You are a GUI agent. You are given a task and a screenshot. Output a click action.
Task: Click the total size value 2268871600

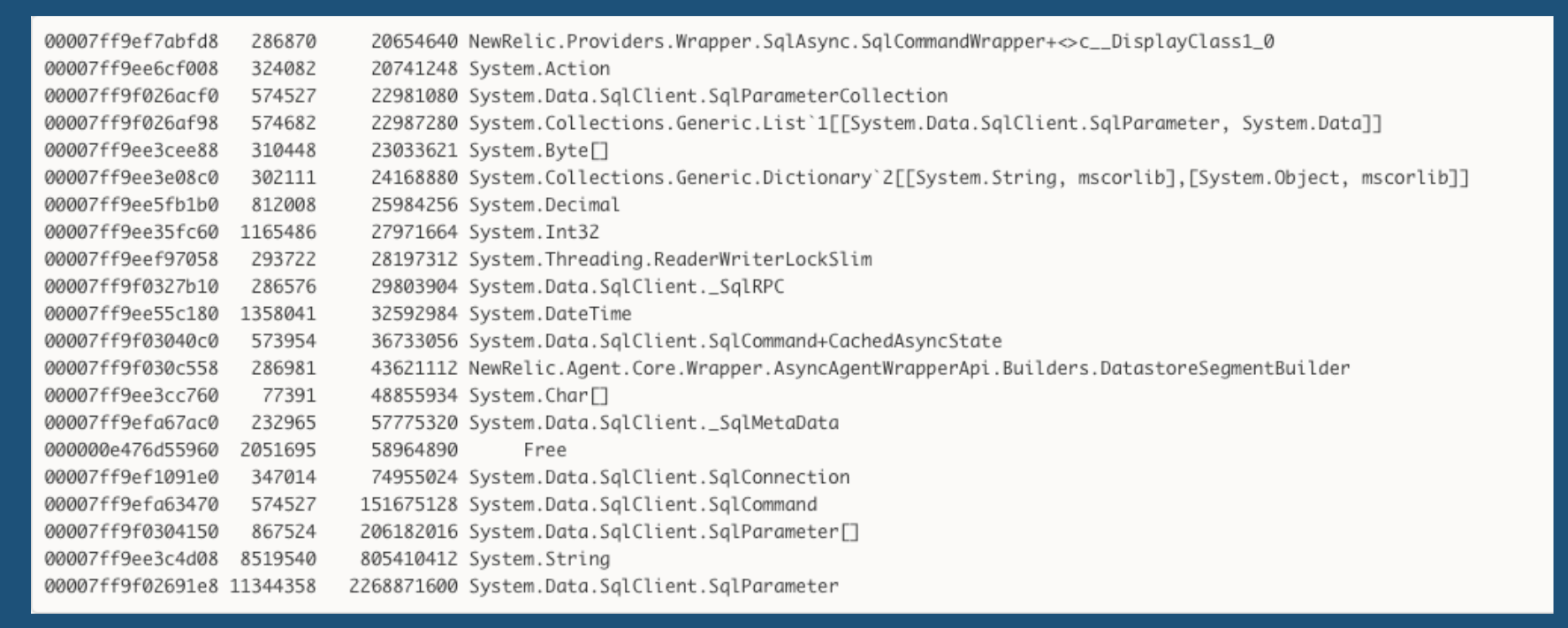(x=403, y=586)
